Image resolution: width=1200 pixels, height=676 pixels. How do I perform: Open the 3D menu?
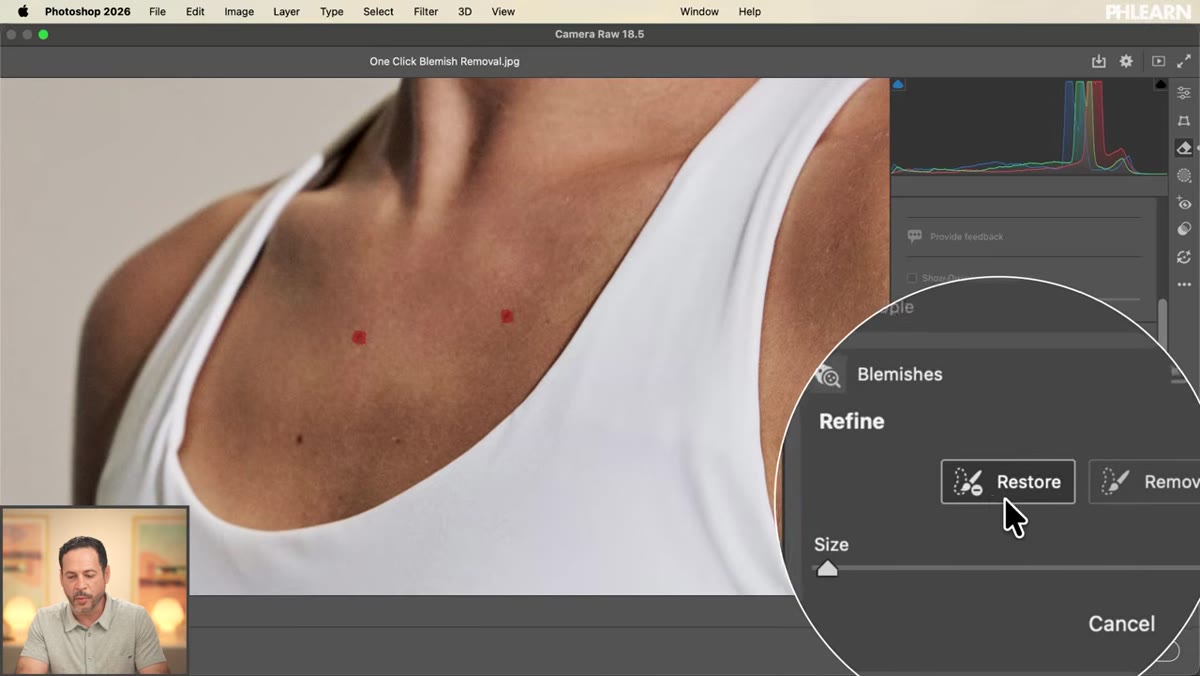click(x=465, y=12)
